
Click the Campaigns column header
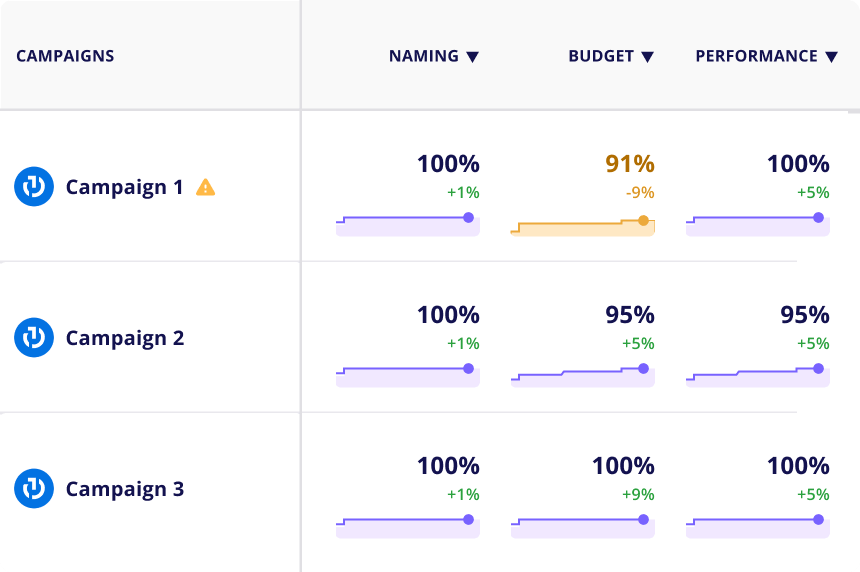point(65,56)
